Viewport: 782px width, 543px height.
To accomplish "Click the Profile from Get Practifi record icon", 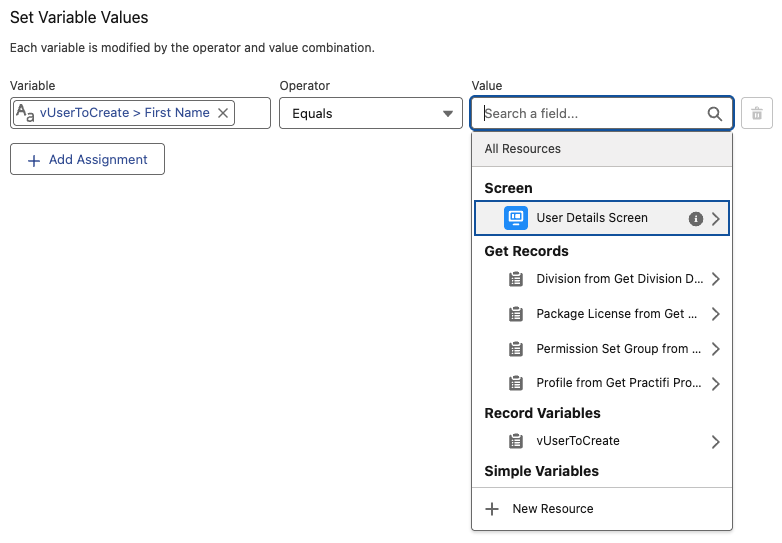I will (516, 384).
